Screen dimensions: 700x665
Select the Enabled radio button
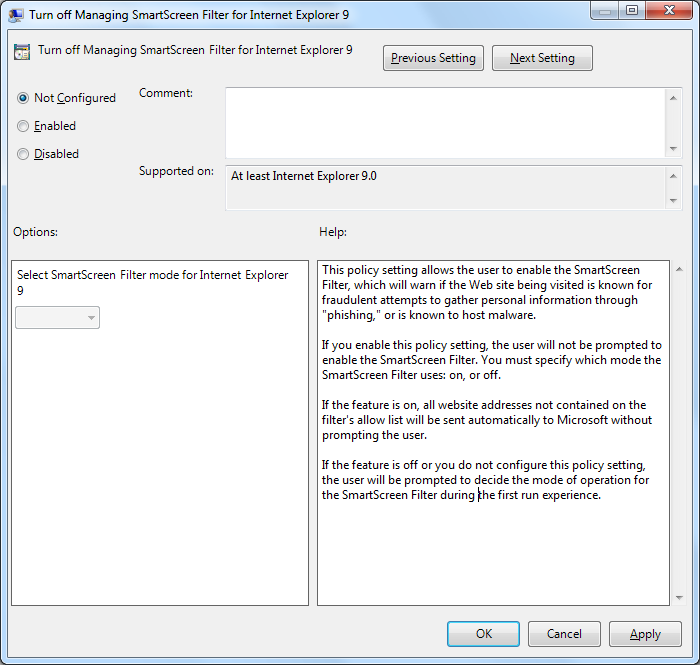click(x=23, y=126)
